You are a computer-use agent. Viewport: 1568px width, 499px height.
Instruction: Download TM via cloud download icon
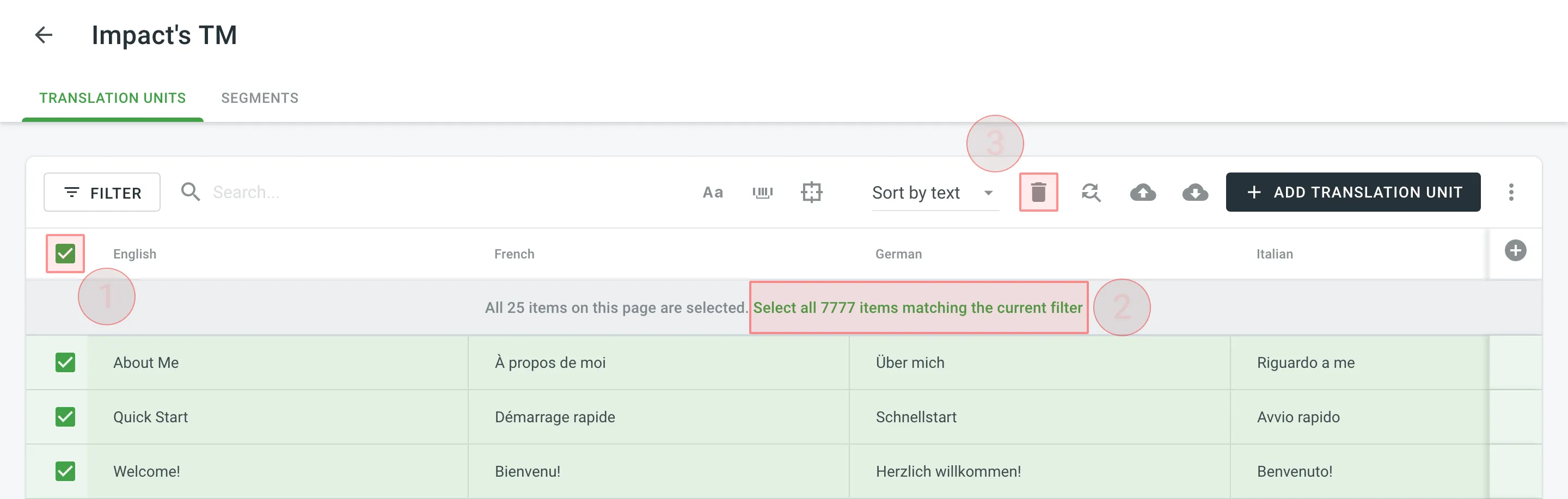click(x=1195, y=192)
